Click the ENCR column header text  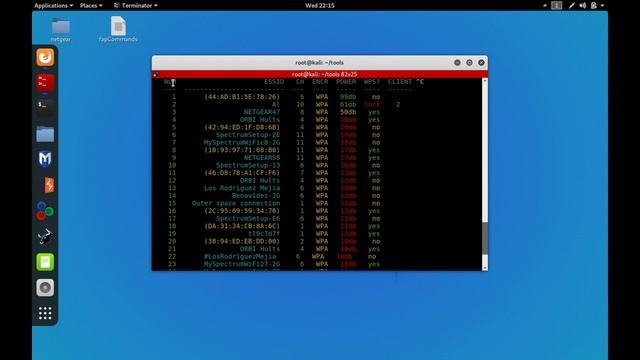click(x=320, y=82)
